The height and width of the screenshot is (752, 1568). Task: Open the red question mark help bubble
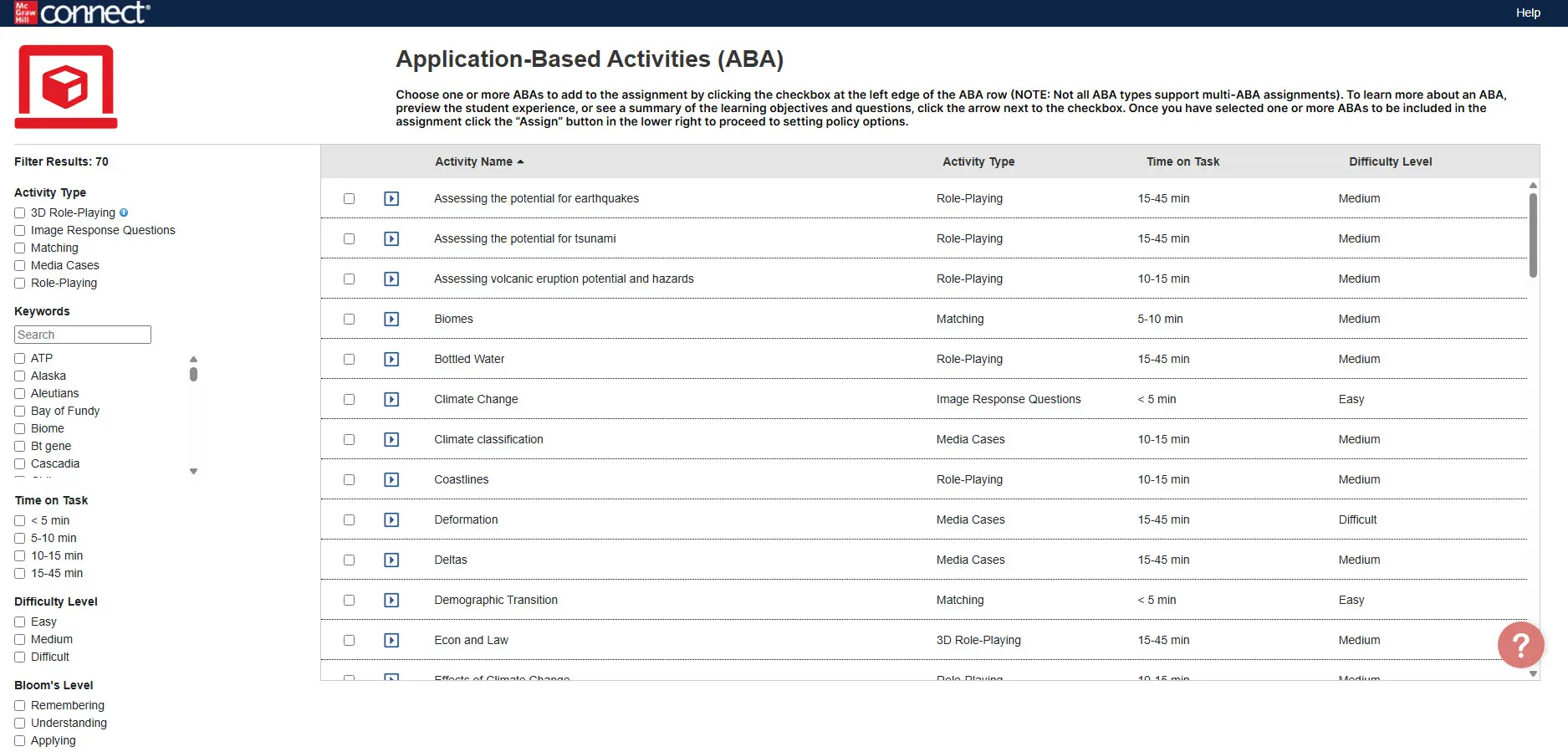click(1520, 645)
